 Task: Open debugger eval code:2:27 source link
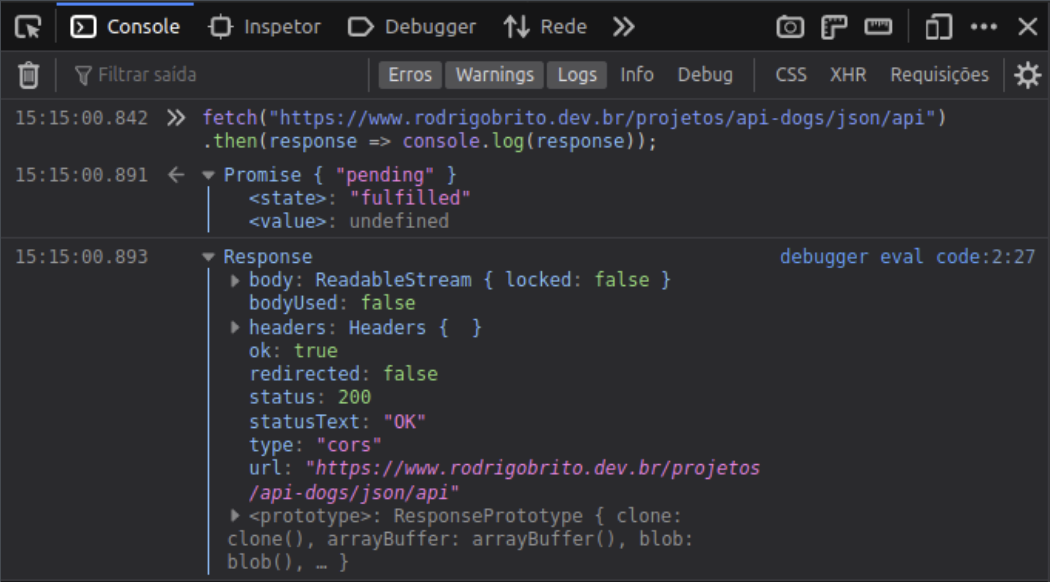click(x=907, y=257)
